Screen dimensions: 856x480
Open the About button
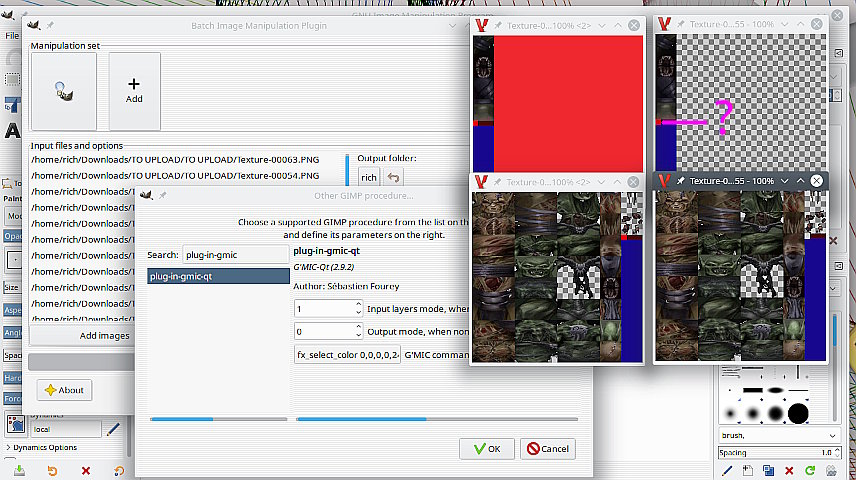64,390
